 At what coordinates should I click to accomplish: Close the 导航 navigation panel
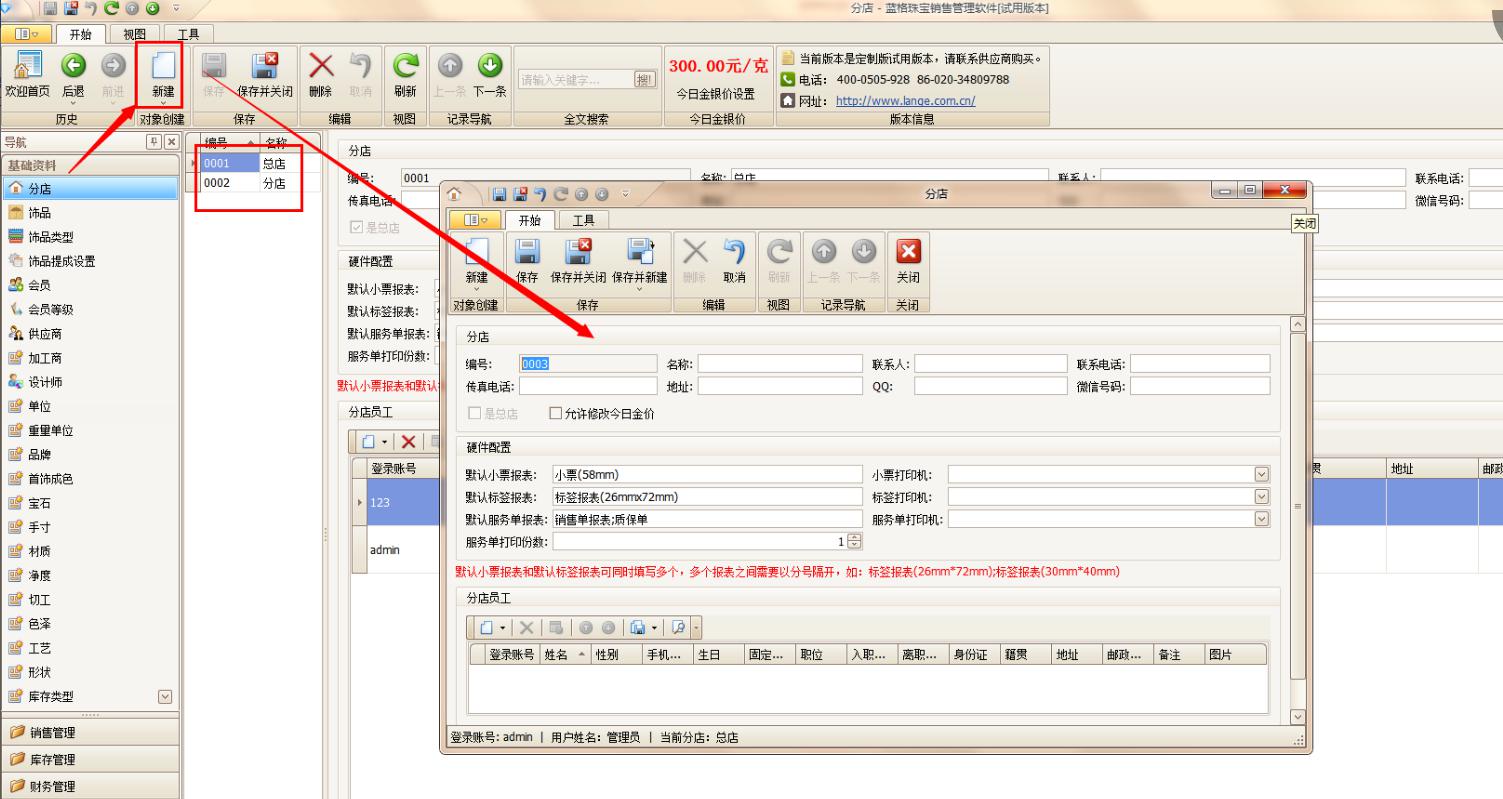171,142
